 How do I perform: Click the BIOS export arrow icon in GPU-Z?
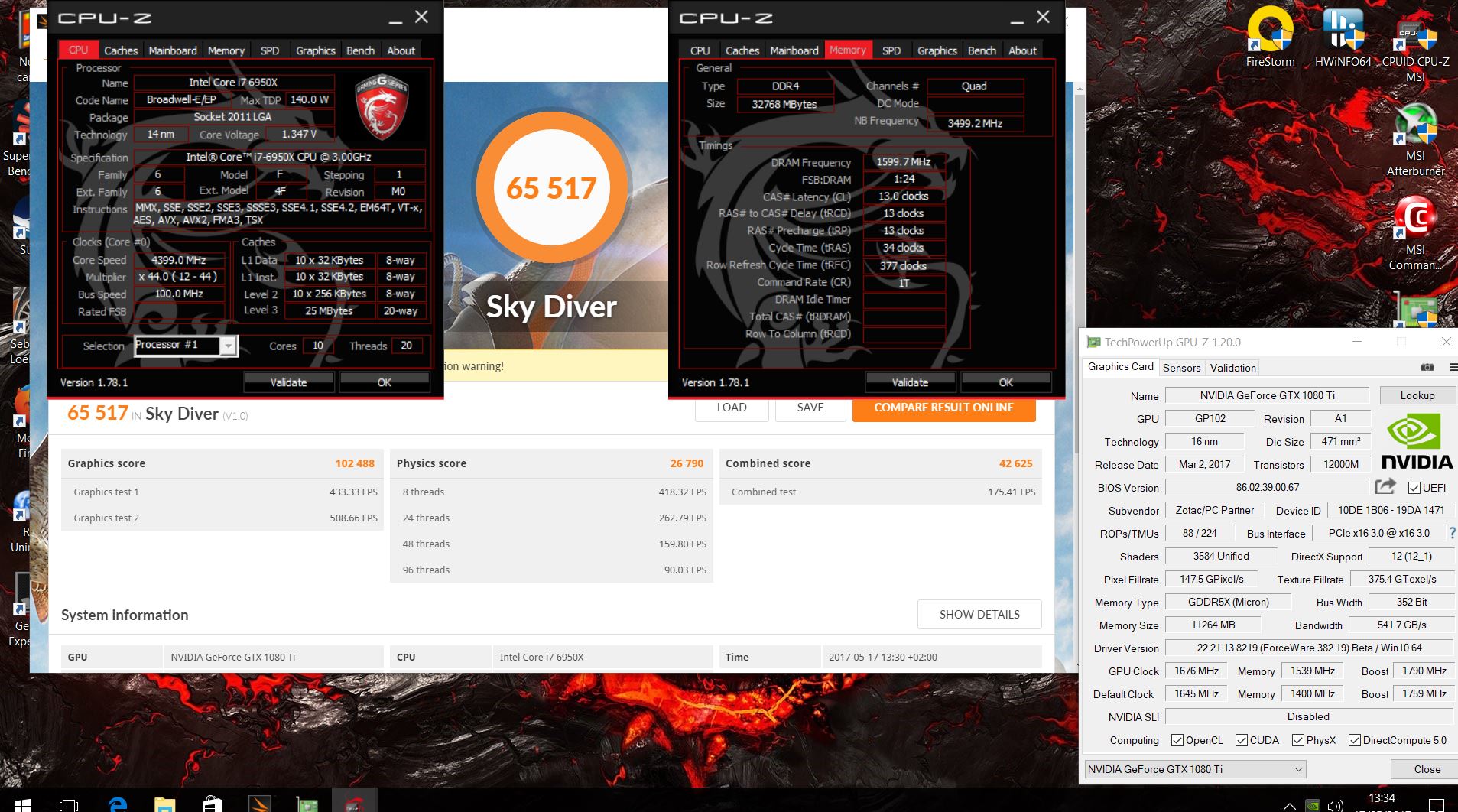pos(1385,486)
